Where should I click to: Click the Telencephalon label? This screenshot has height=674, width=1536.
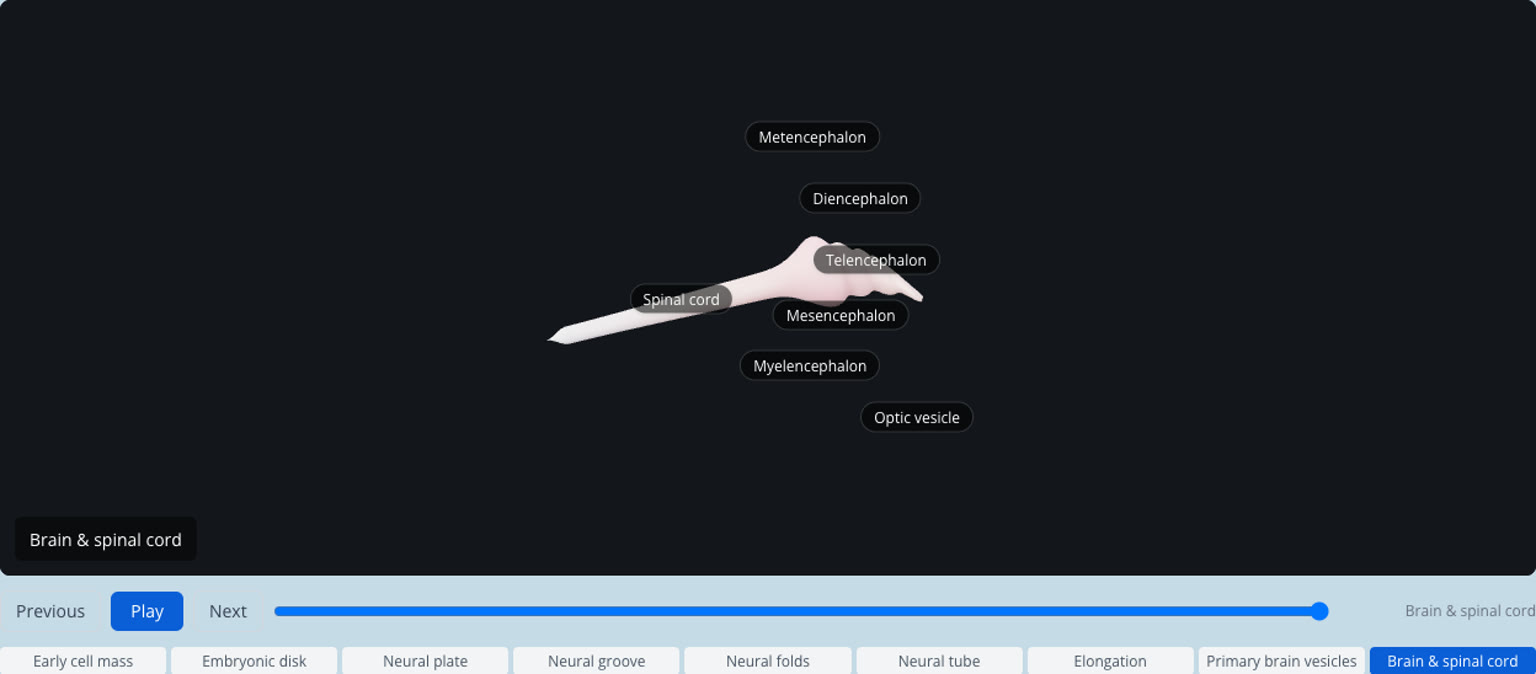pos(876,260)
